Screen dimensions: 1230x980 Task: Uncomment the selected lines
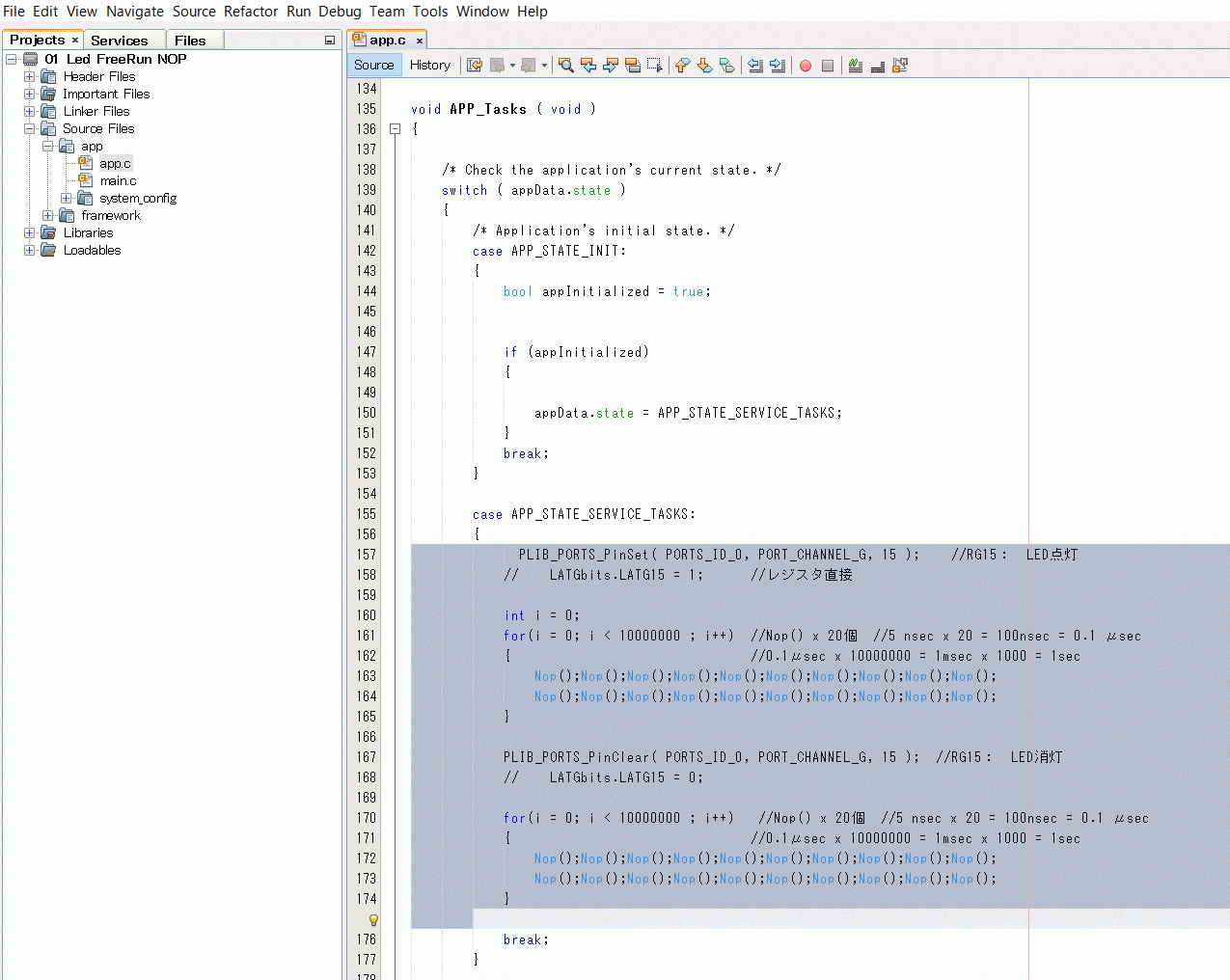[878, 65]
